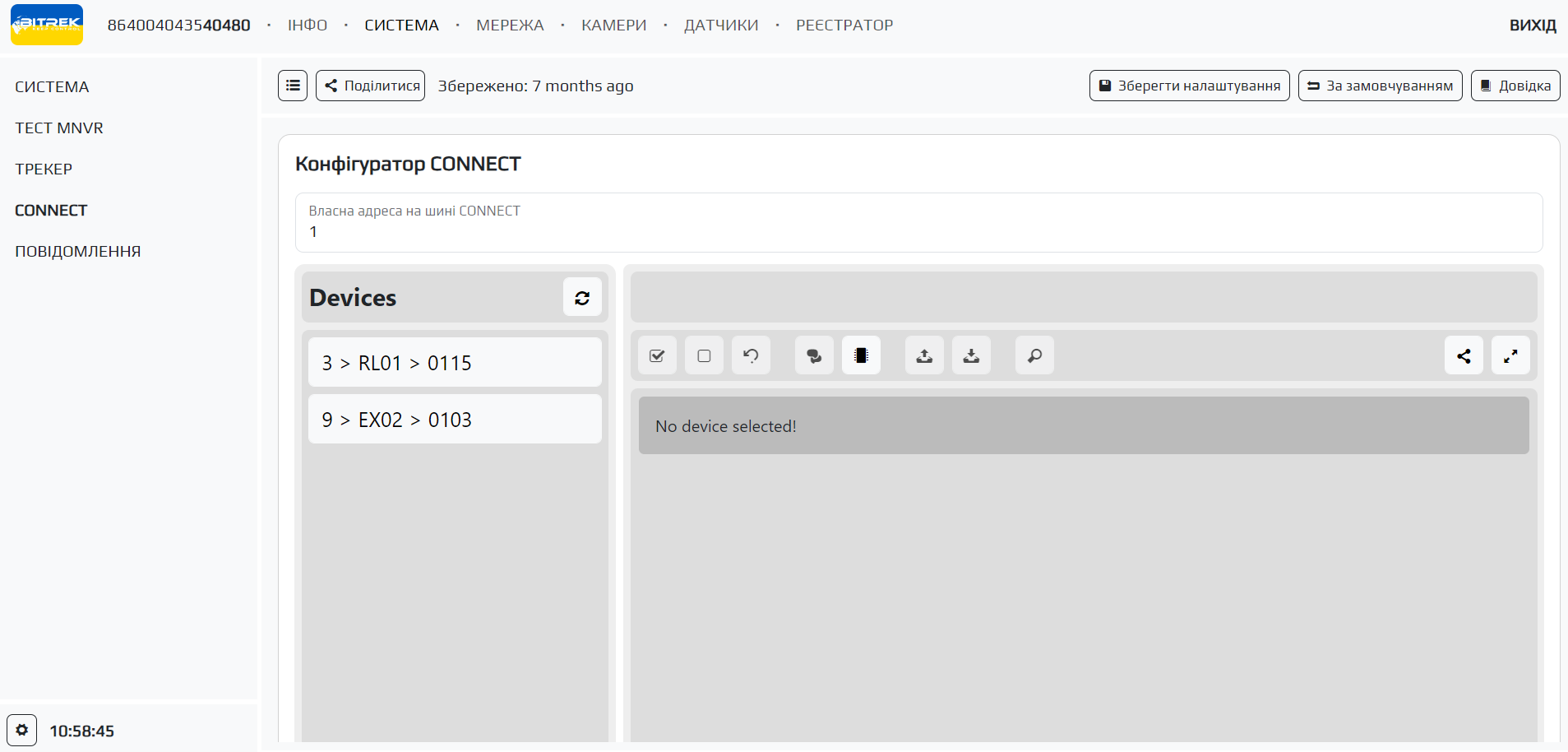1568x752 pixels.
Task: Toggle the sidebar list menu button
Action: tap(293, 86)
